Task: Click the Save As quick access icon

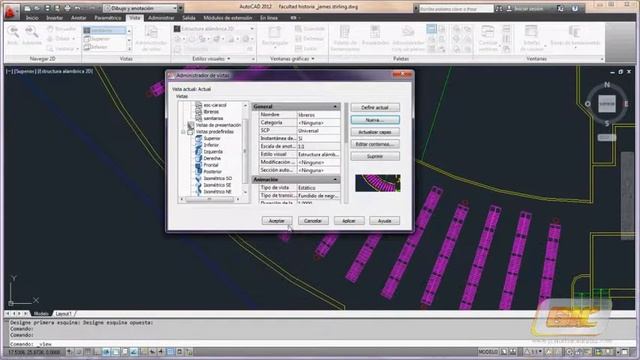Action: (x=57, y=8)
